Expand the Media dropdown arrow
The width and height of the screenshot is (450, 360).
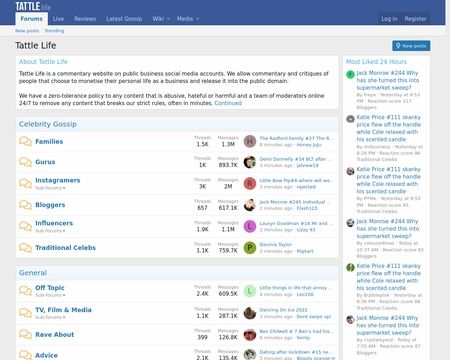[x=197, y=19]
